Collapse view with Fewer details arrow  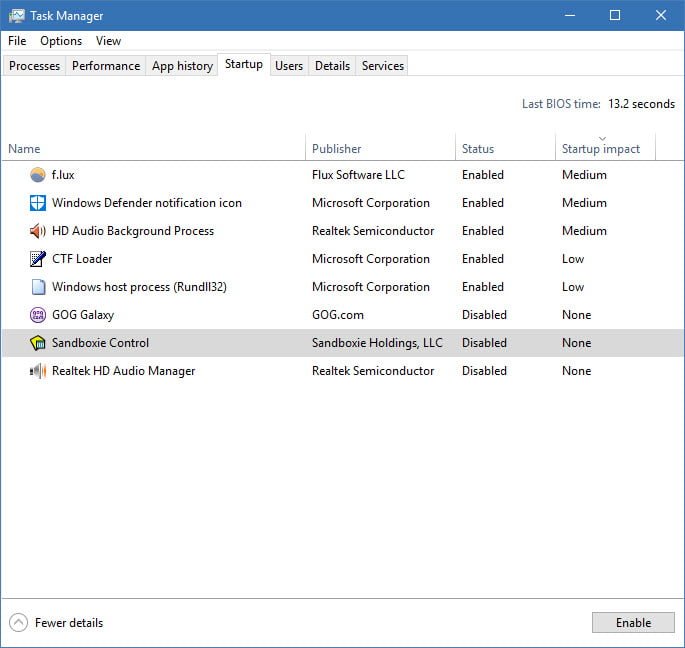tap(18, 623)
